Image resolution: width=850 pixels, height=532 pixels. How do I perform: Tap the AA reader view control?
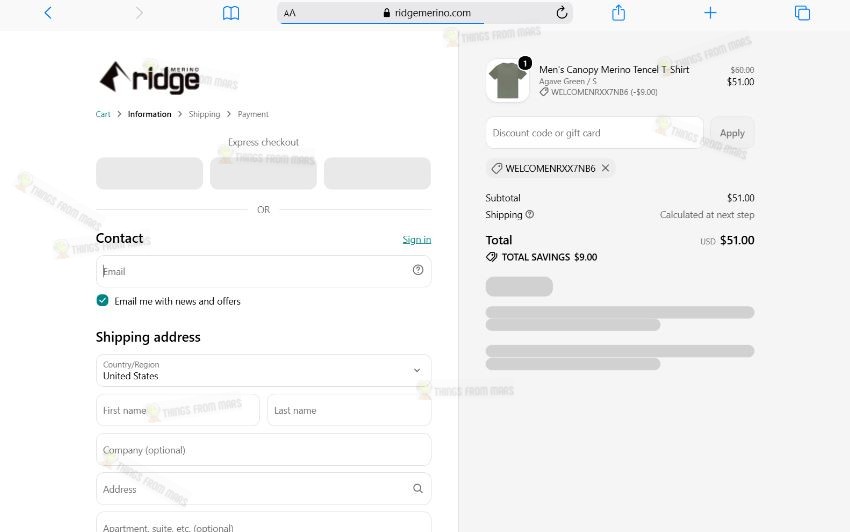289,13
